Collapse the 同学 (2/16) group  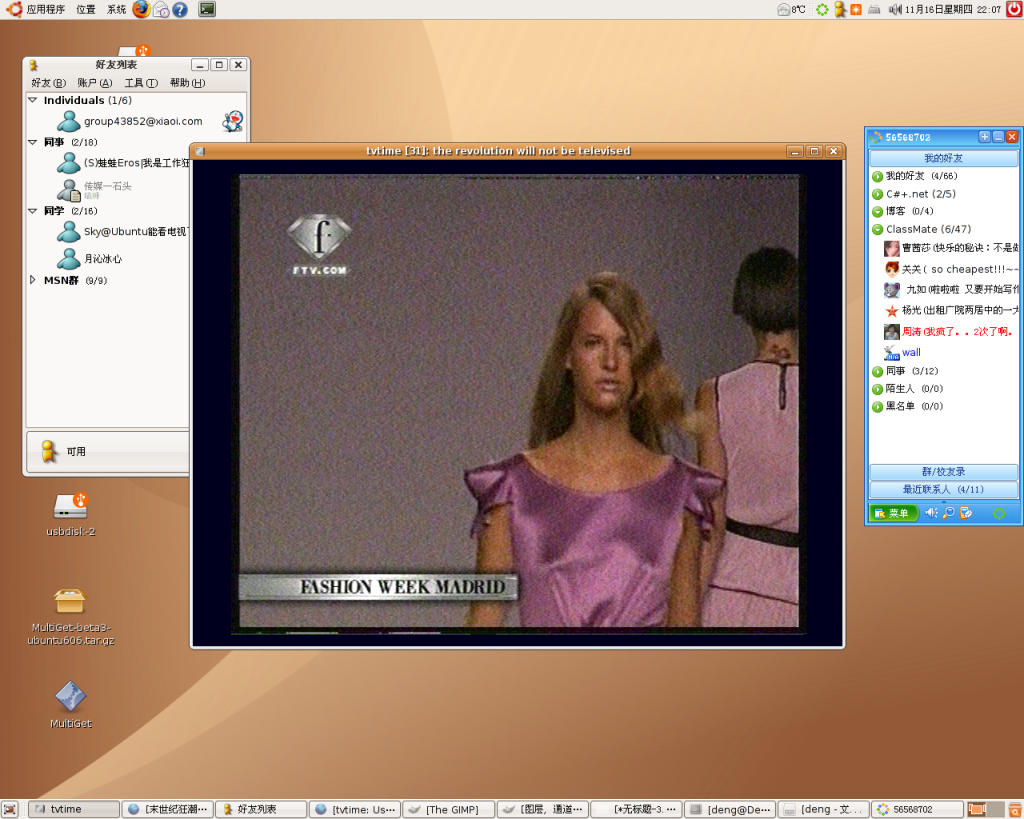[x=33, y=211]
